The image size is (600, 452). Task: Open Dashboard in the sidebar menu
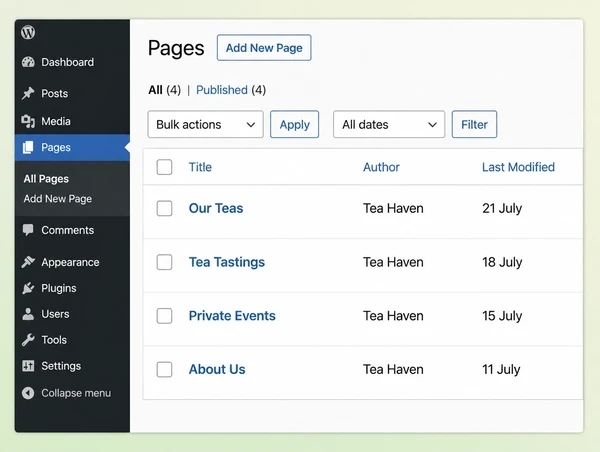tap(67, 62)
